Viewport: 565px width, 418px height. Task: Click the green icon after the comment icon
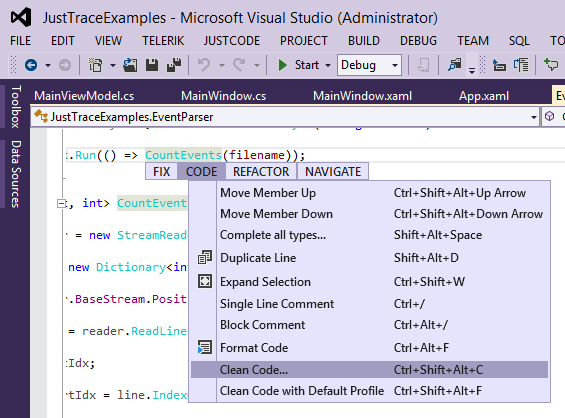click(551, 65)
